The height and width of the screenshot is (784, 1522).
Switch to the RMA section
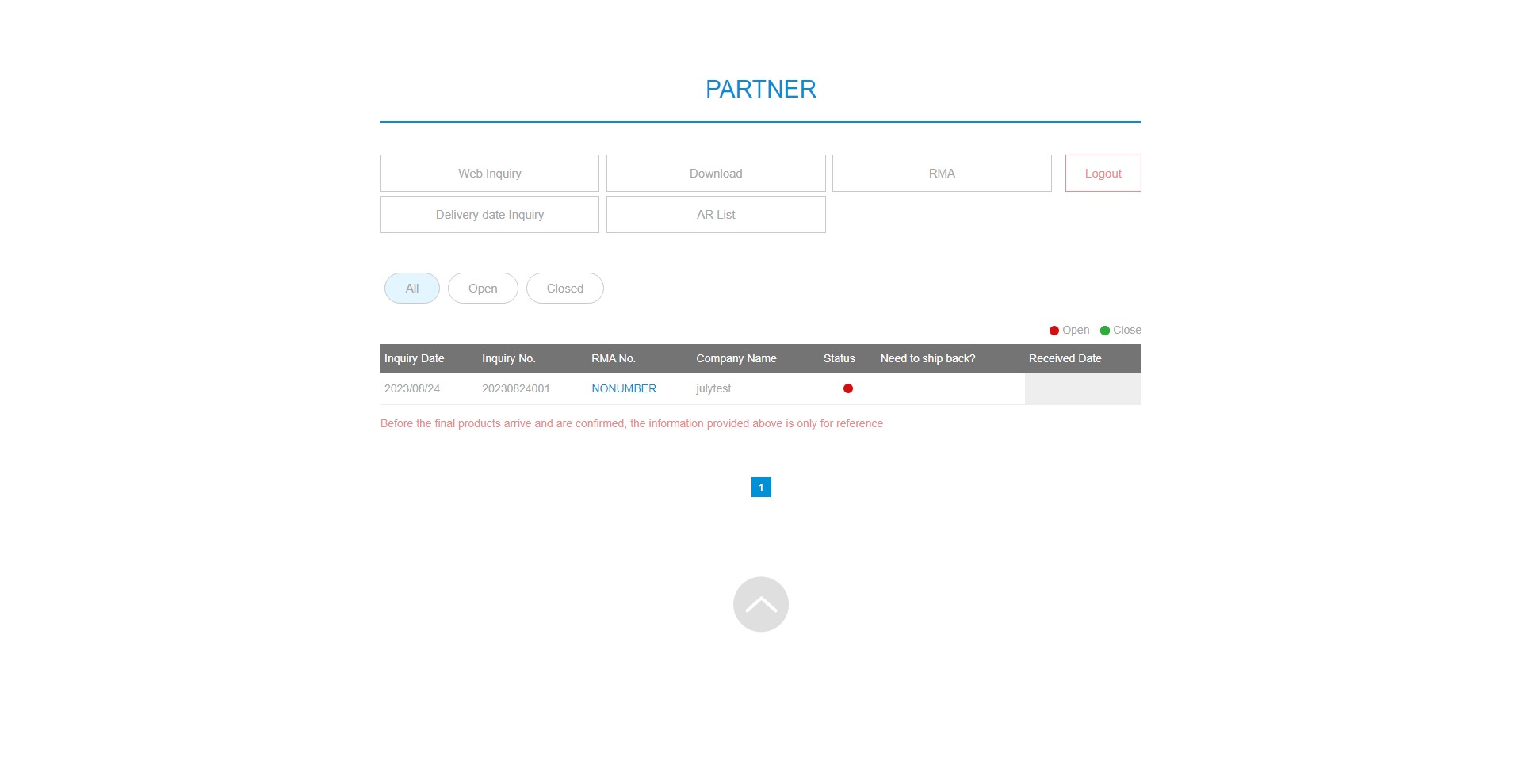coord(941,174)
